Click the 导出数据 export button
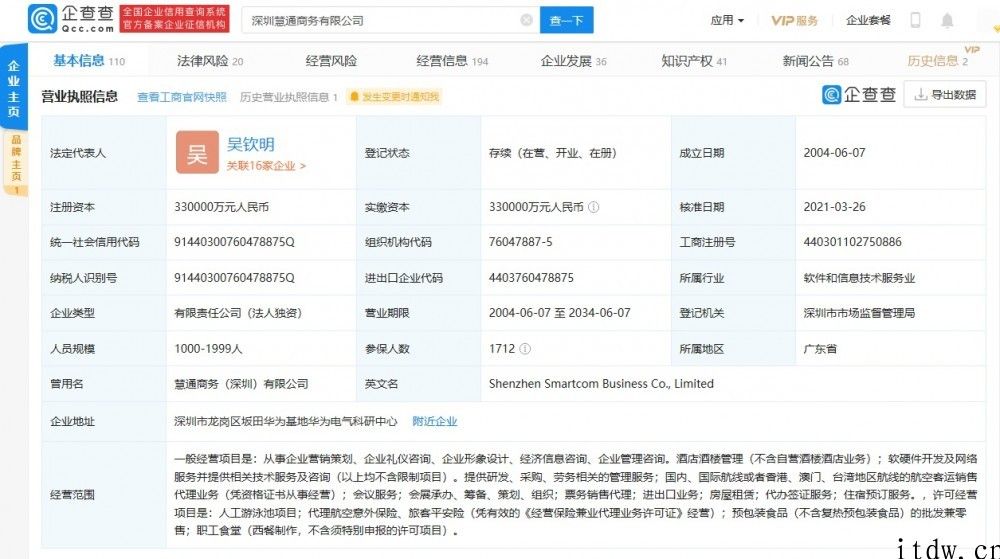The height and width of the screenshot is (559, 1000). tap(945, 95)
